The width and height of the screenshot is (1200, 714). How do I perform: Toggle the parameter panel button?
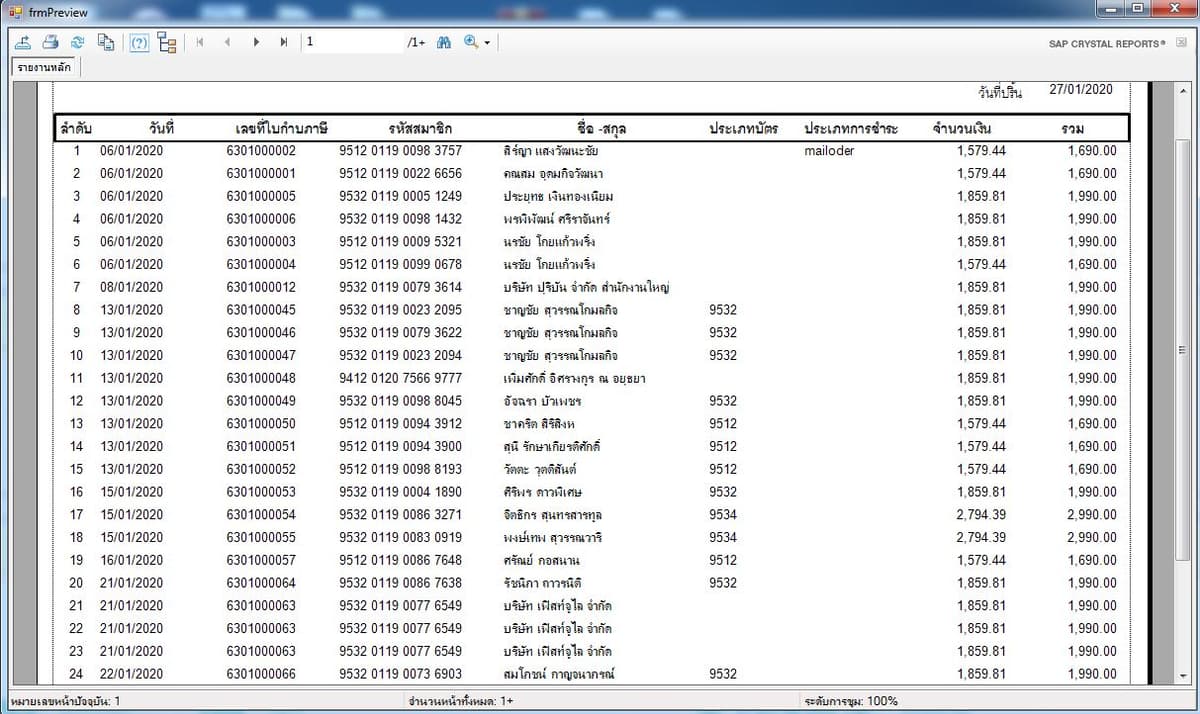click(140, 43)
